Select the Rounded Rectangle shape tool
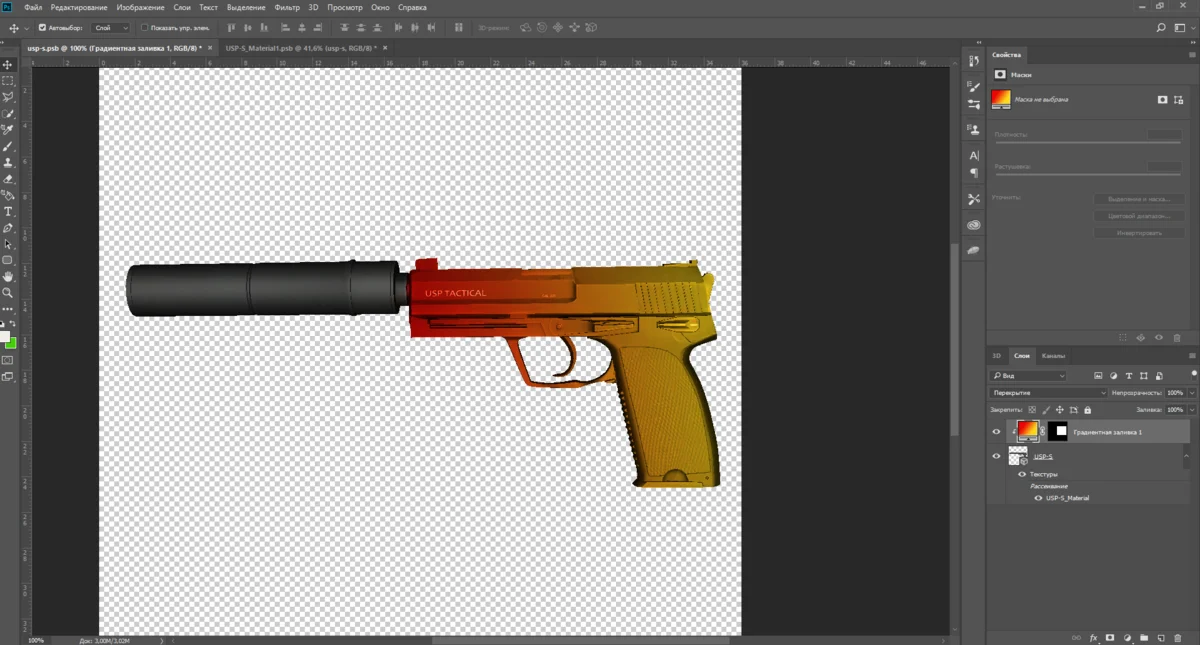 8,260
